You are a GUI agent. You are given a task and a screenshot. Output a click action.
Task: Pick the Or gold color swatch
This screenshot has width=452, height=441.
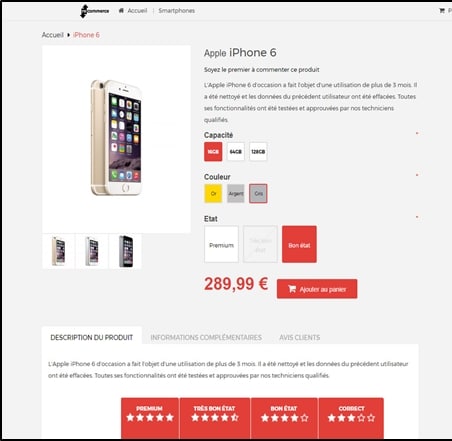[213, 193]
